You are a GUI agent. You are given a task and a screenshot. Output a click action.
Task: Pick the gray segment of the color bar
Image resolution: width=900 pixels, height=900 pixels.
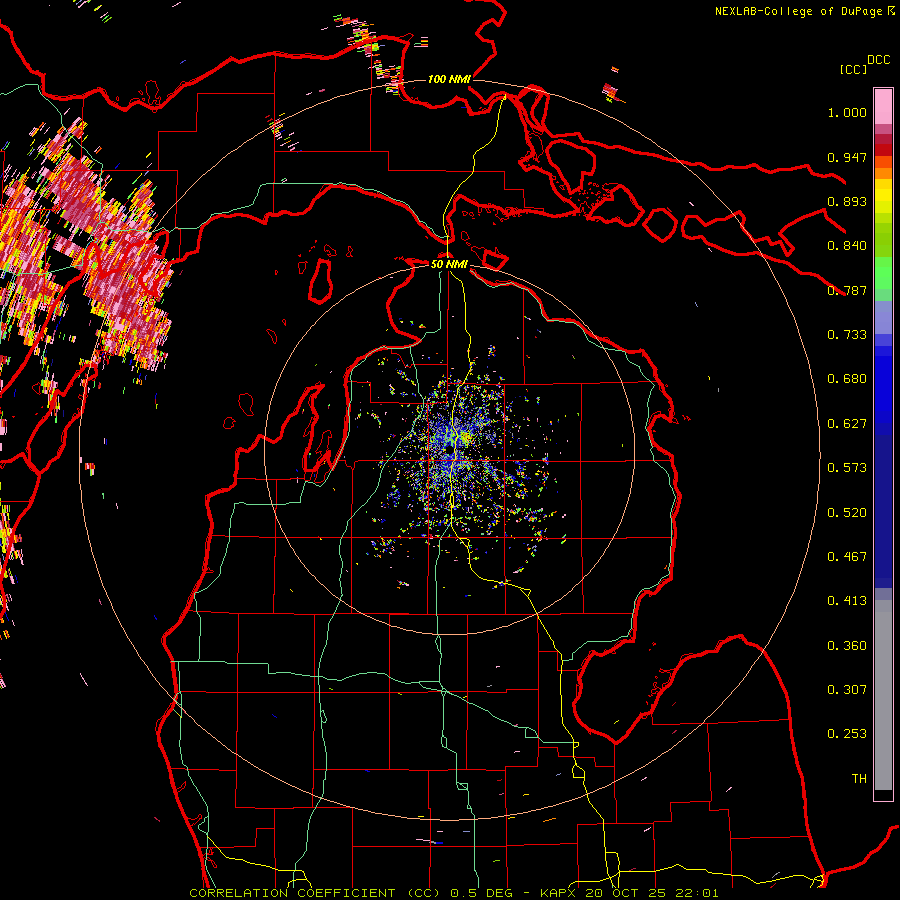883,695
